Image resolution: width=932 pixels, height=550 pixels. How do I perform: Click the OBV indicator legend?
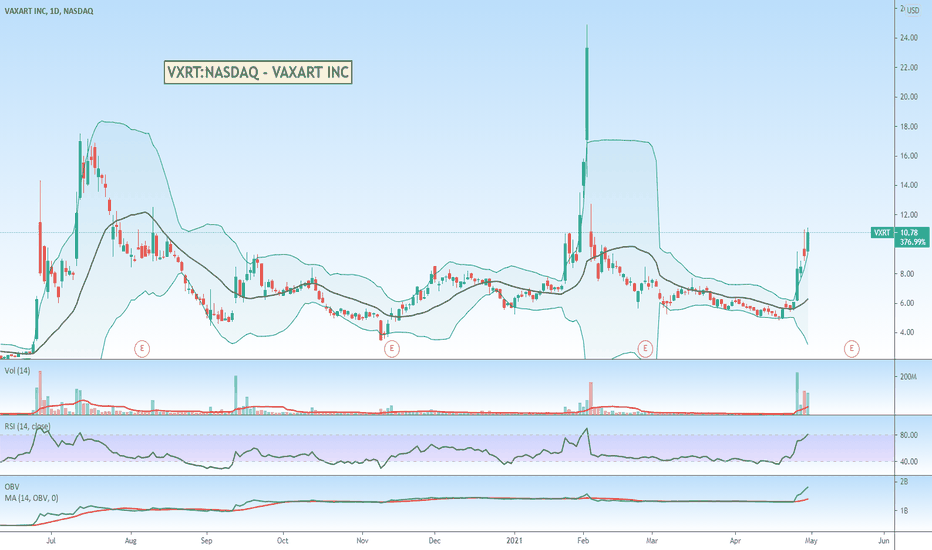(x=12, y=486)
